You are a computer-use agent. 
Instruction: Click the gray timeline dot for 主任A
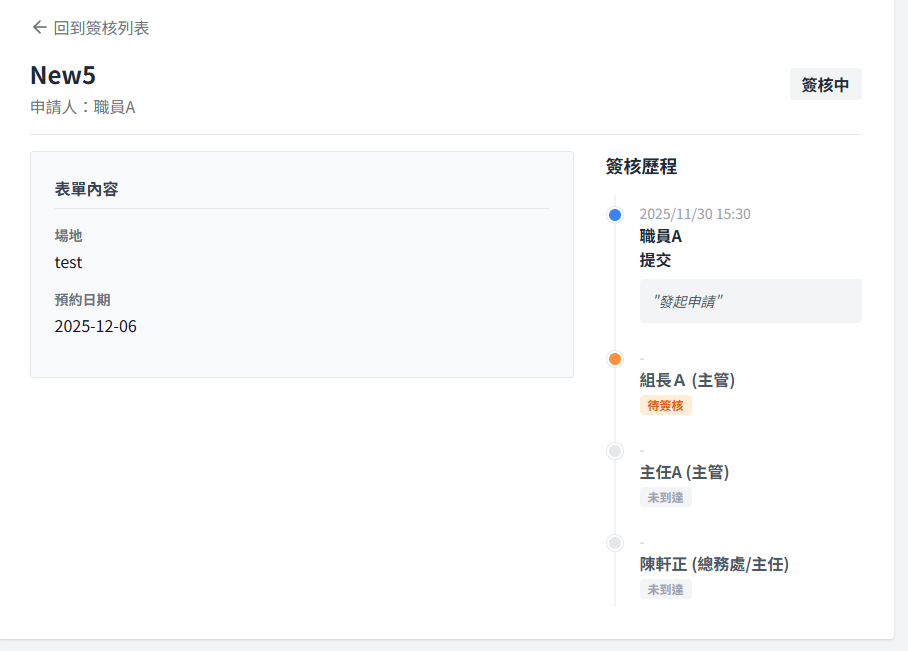pos(615,451)
